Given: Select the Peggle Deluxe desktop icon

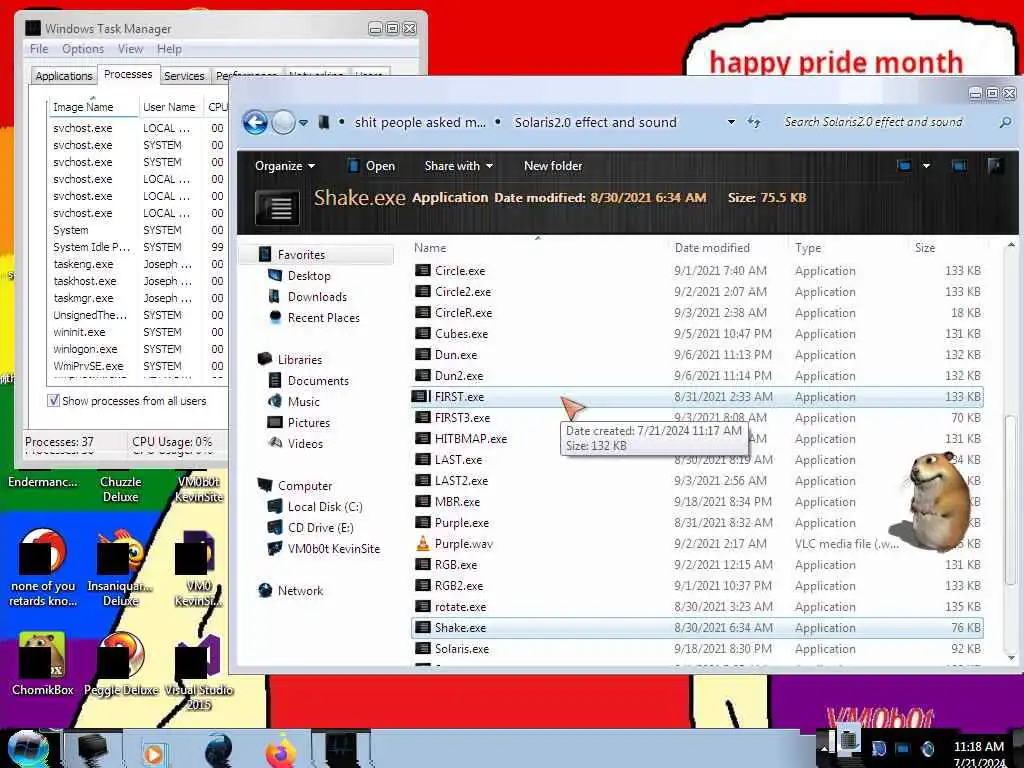Looking at the screenshot, I should (x=121, y=664).
